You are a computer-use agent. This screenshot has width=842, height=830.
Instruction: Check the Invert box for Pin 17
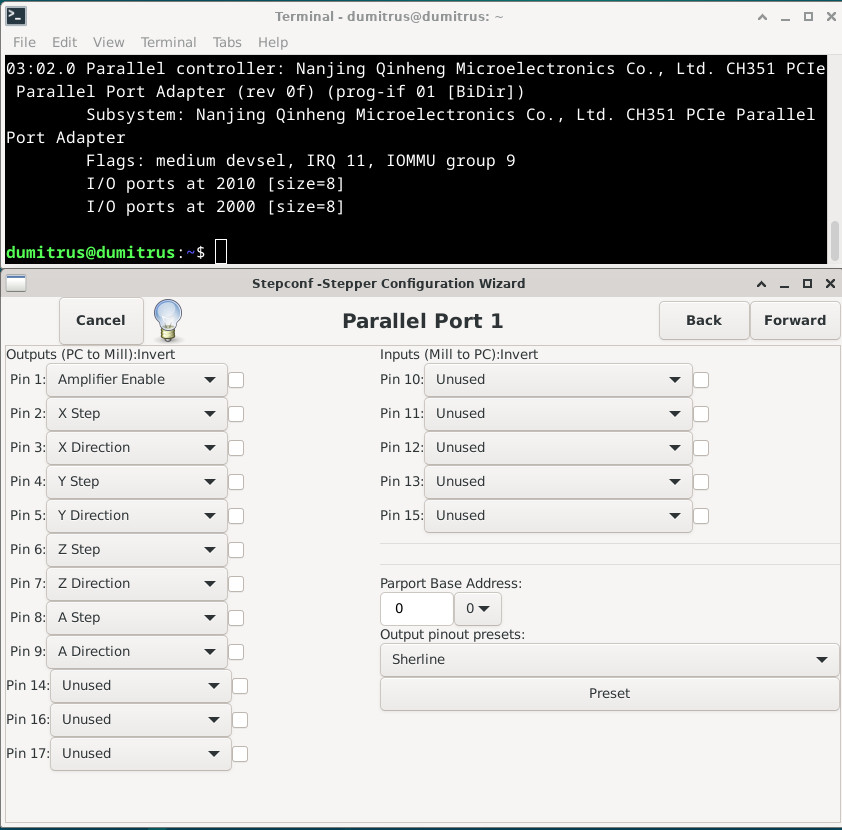(240, 754)
